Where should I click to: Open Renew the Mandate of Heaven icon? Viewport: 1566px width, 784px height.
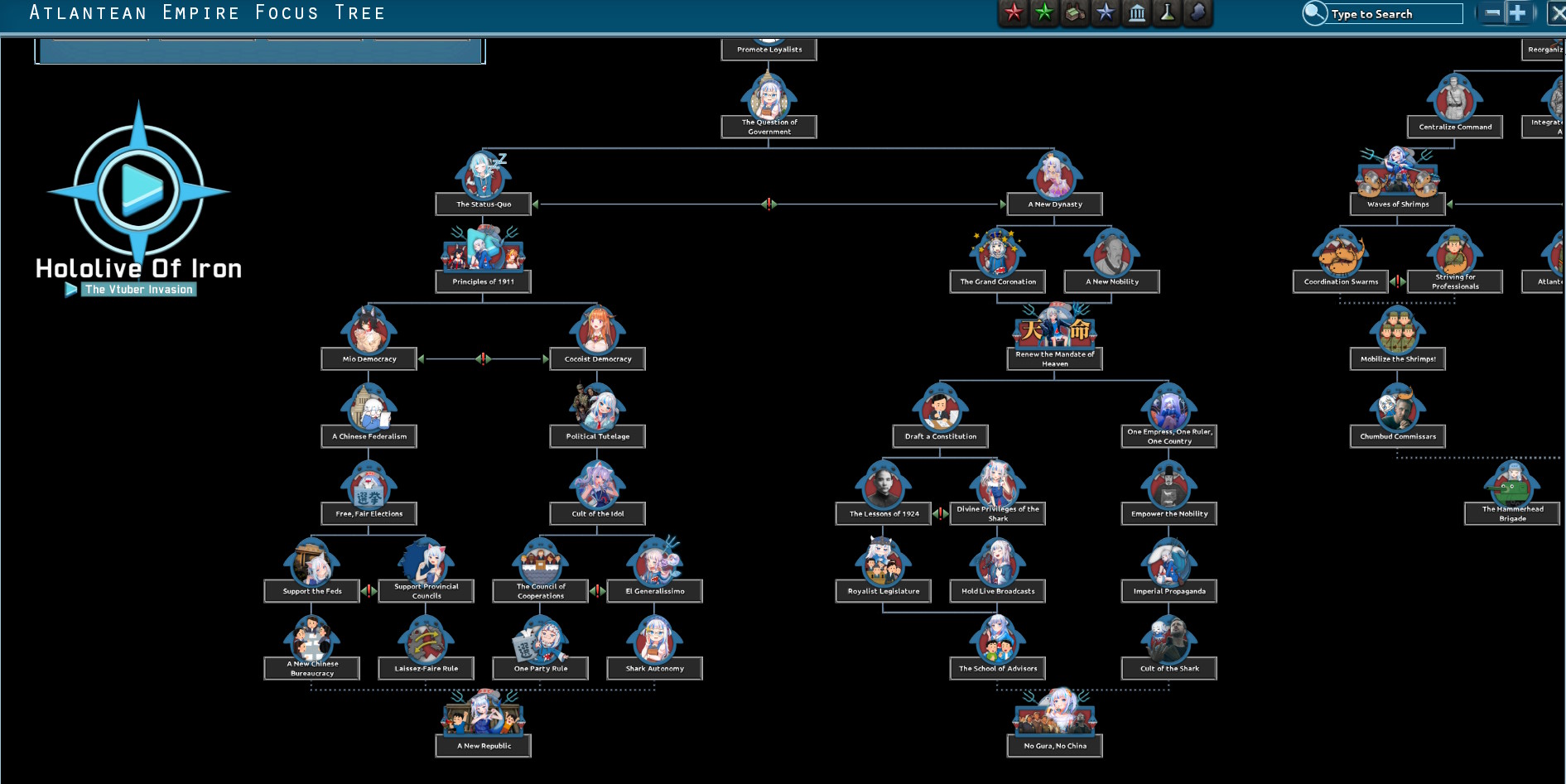click(x=1054, y=325)
